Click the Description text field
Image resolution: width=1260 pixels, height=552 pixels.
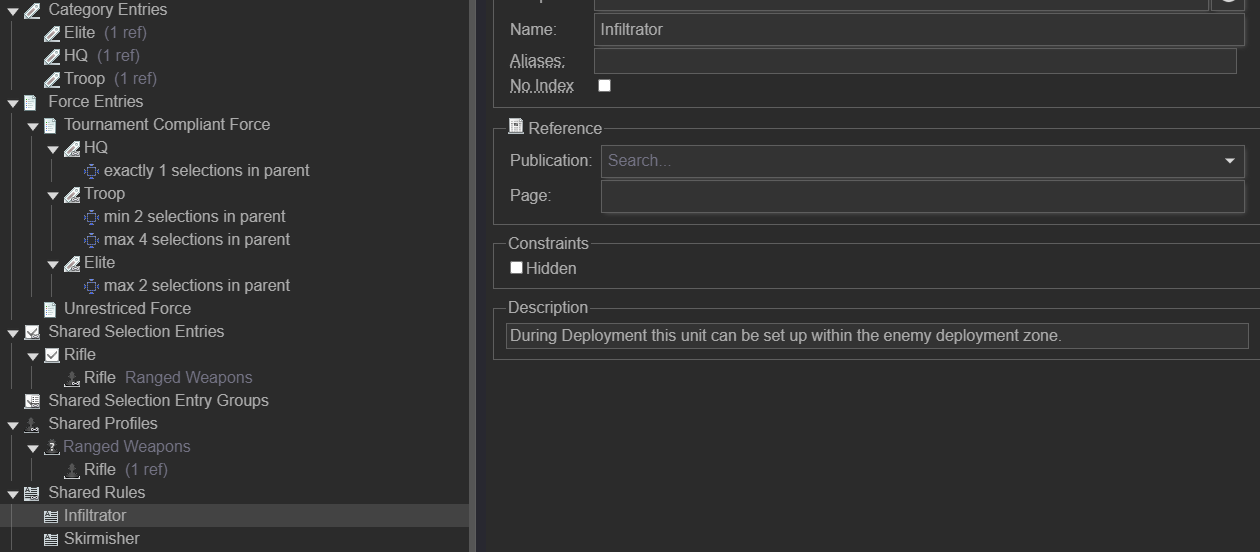[x=877, y=336]
